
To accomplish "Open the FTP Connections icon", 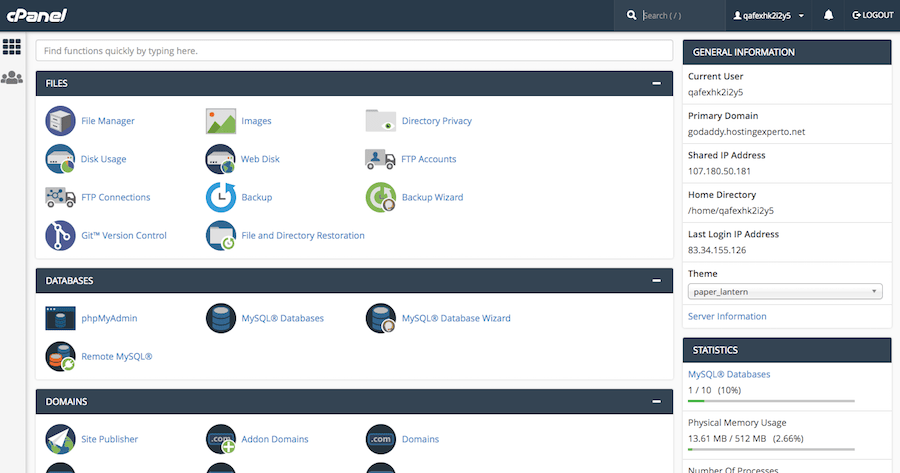I will [60, 197].
